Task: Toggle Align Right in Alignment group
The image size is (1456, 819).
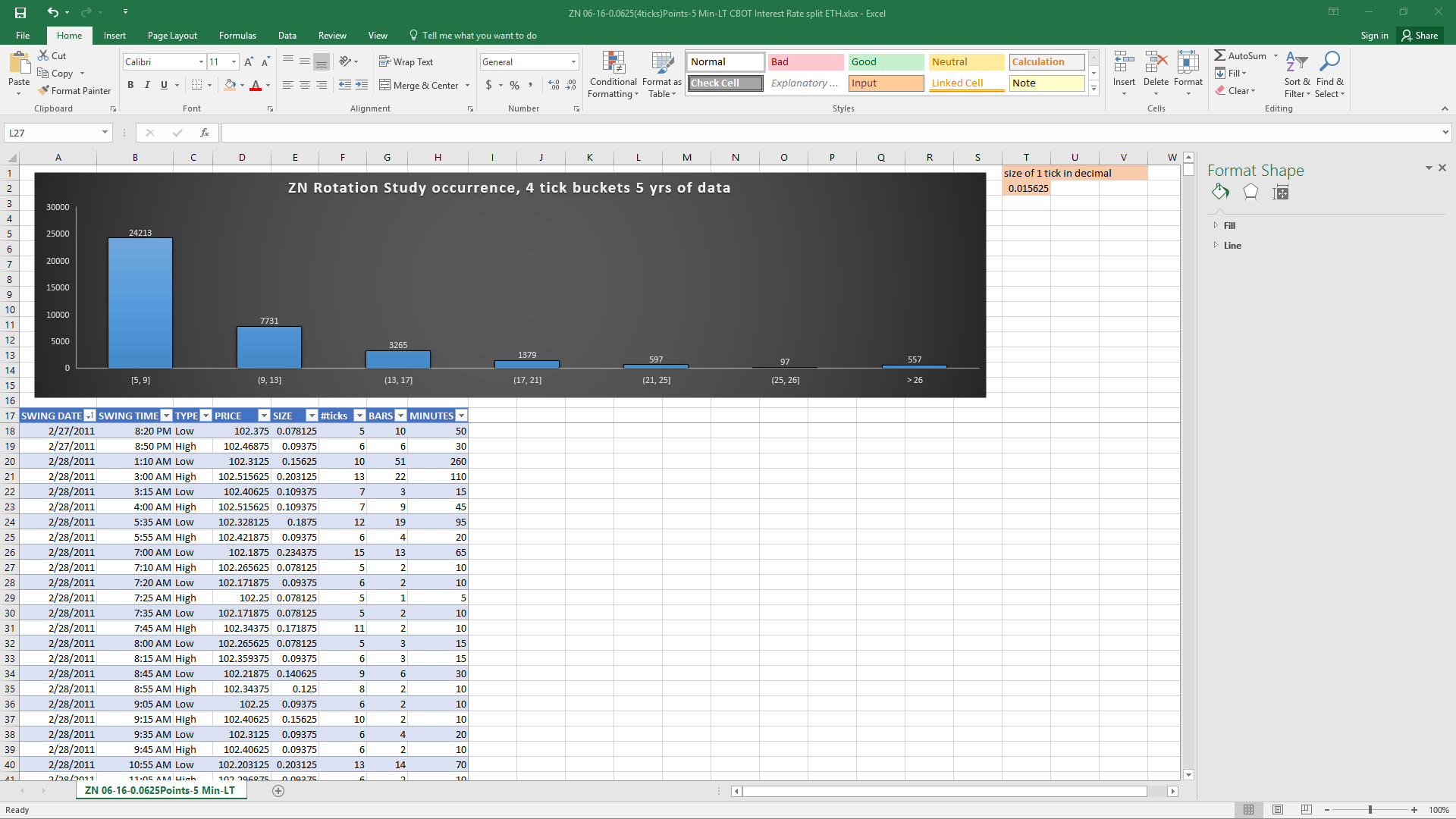Action: [x=322, y=85]
